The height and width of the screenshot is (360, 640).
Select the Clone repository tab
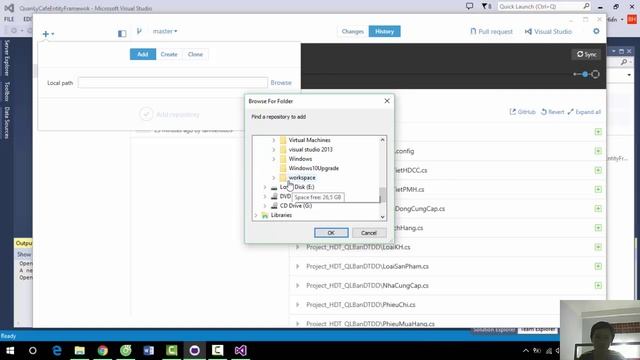click(195, 54)
